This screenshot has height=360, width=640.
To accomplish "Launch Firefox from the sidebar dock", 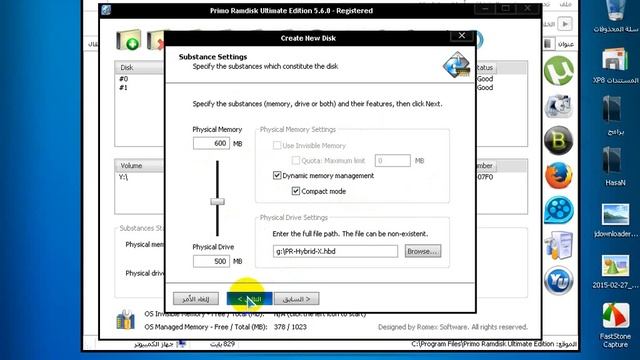I will coord(558,175).
